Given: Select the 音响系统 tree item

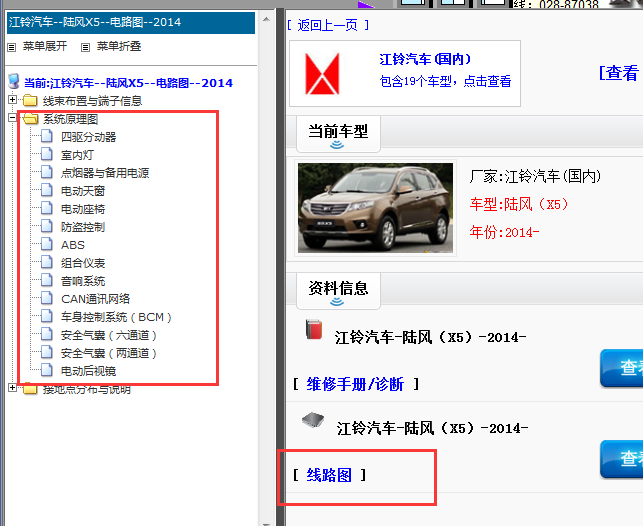Looking at the screenshot, I should click(x=83, y=281).
